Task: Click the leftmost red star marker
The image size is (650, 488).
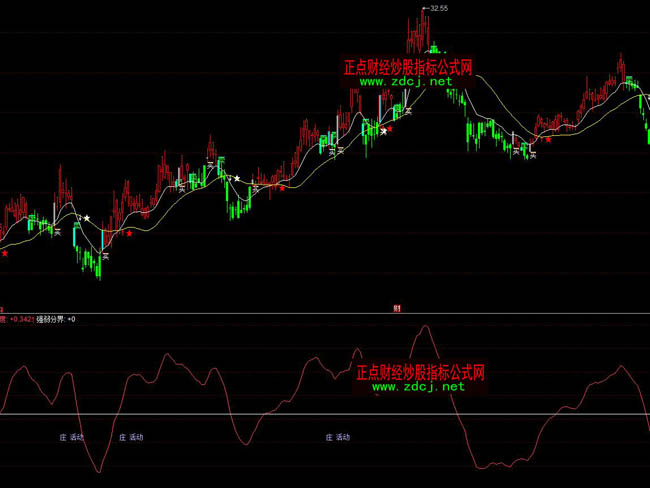Action: coord(4,254)
